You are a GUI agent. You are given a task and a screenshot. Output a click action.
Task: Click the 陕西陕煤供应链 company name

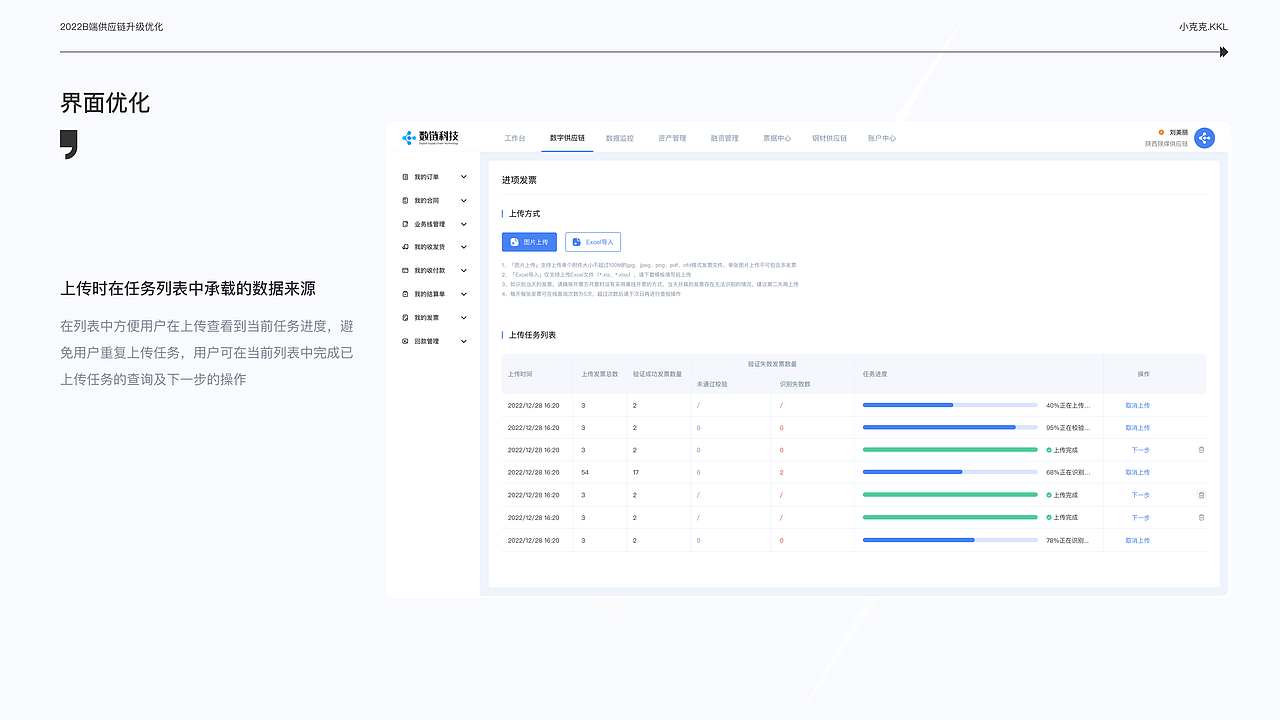click(x=1167, y=144)
